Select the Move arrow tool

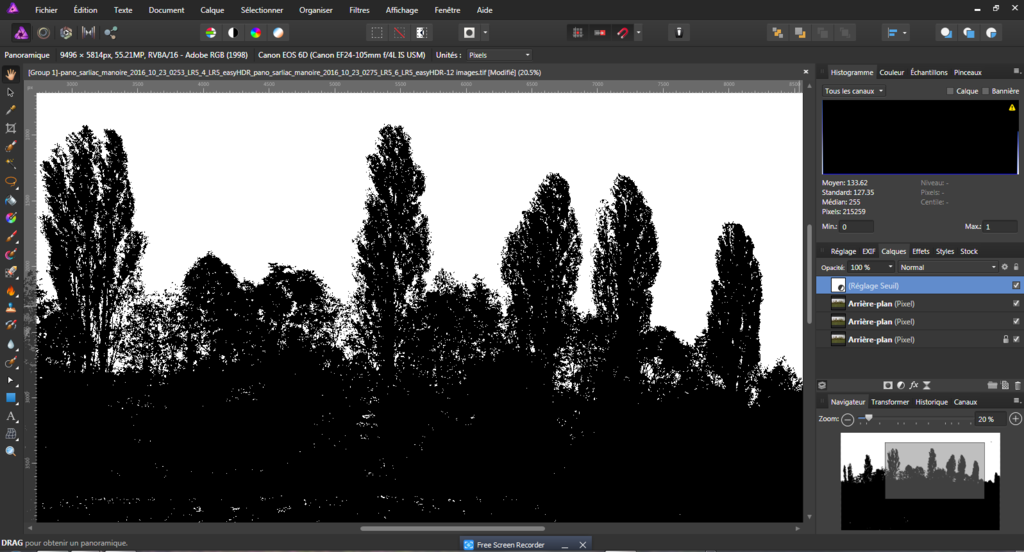point(10,93)
